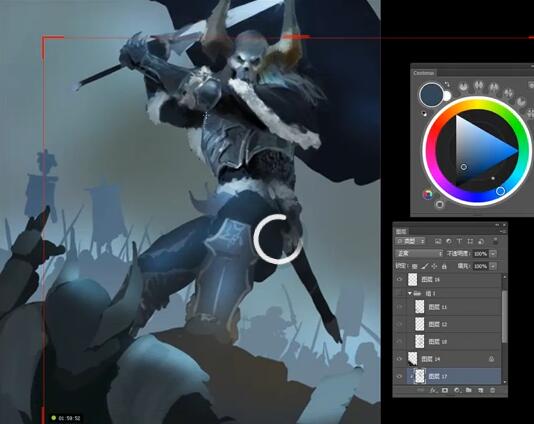Open the opacity slider dropdown arrow
Viewport: 534px width, 424px height.
(x=492, y=254)
